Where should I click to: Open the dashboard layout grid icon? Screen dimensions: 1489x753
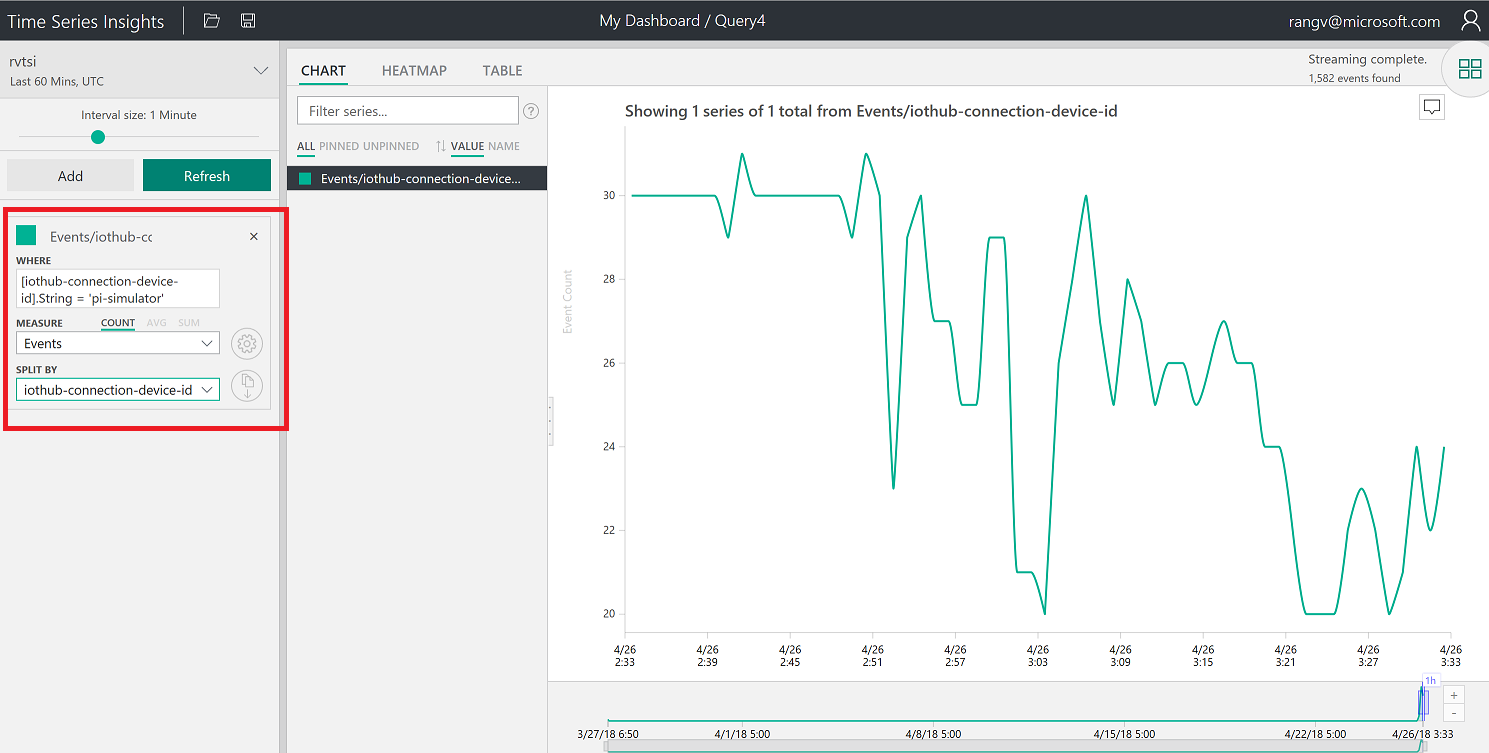[1470, 68]
